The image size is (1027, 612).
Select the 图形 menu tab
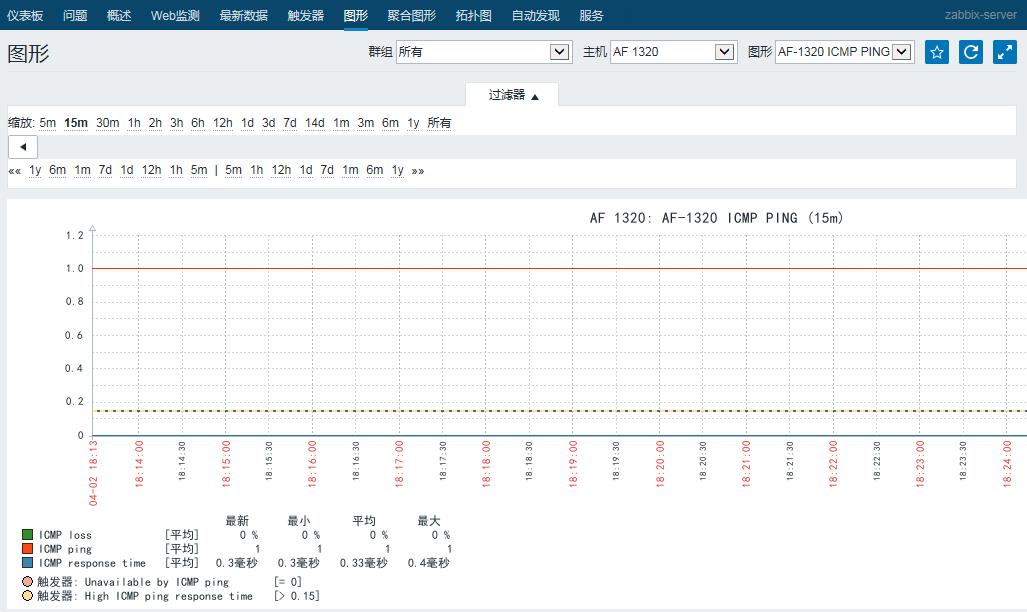356,16
